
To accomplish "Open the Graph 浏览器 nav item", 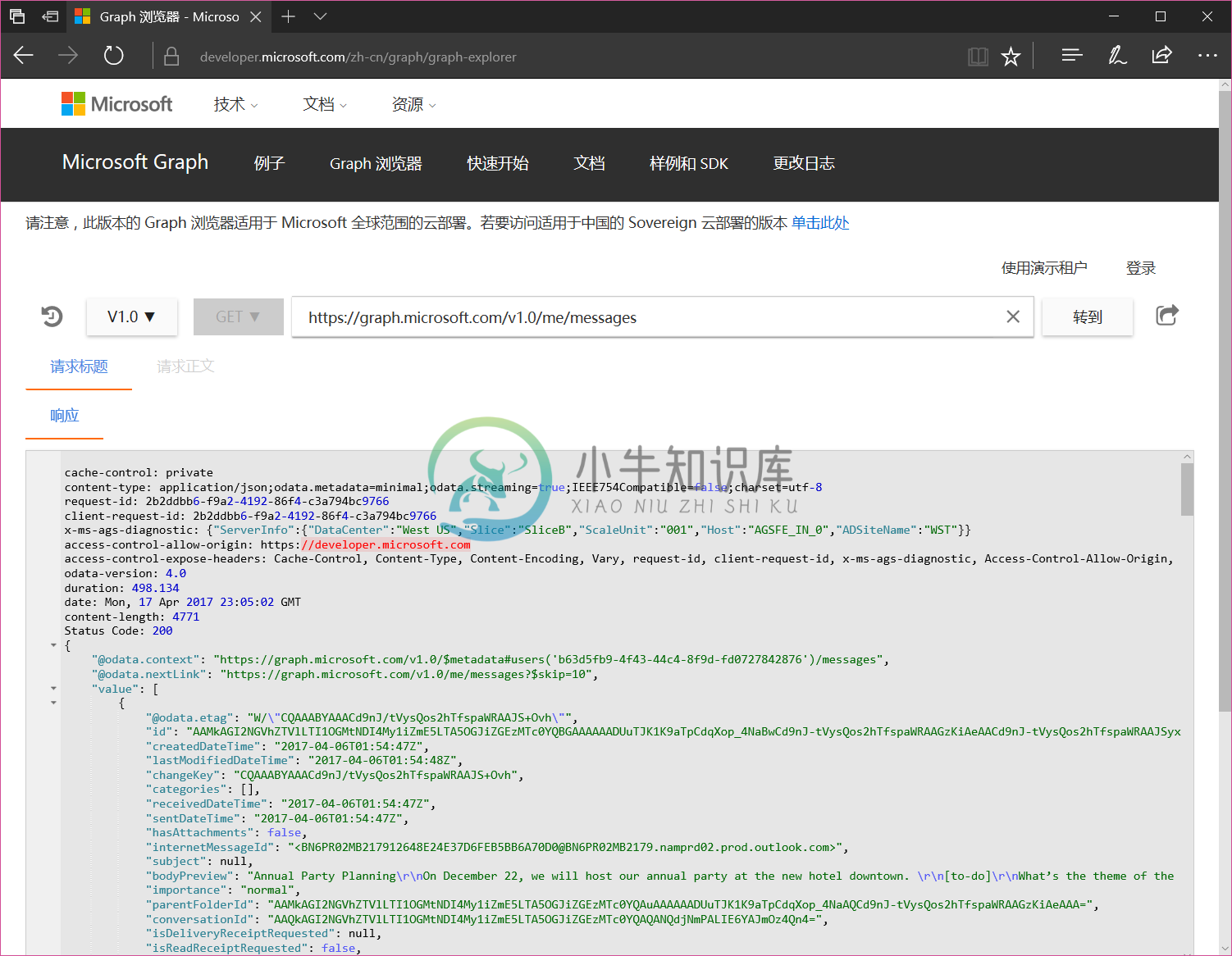I will 376,163.
